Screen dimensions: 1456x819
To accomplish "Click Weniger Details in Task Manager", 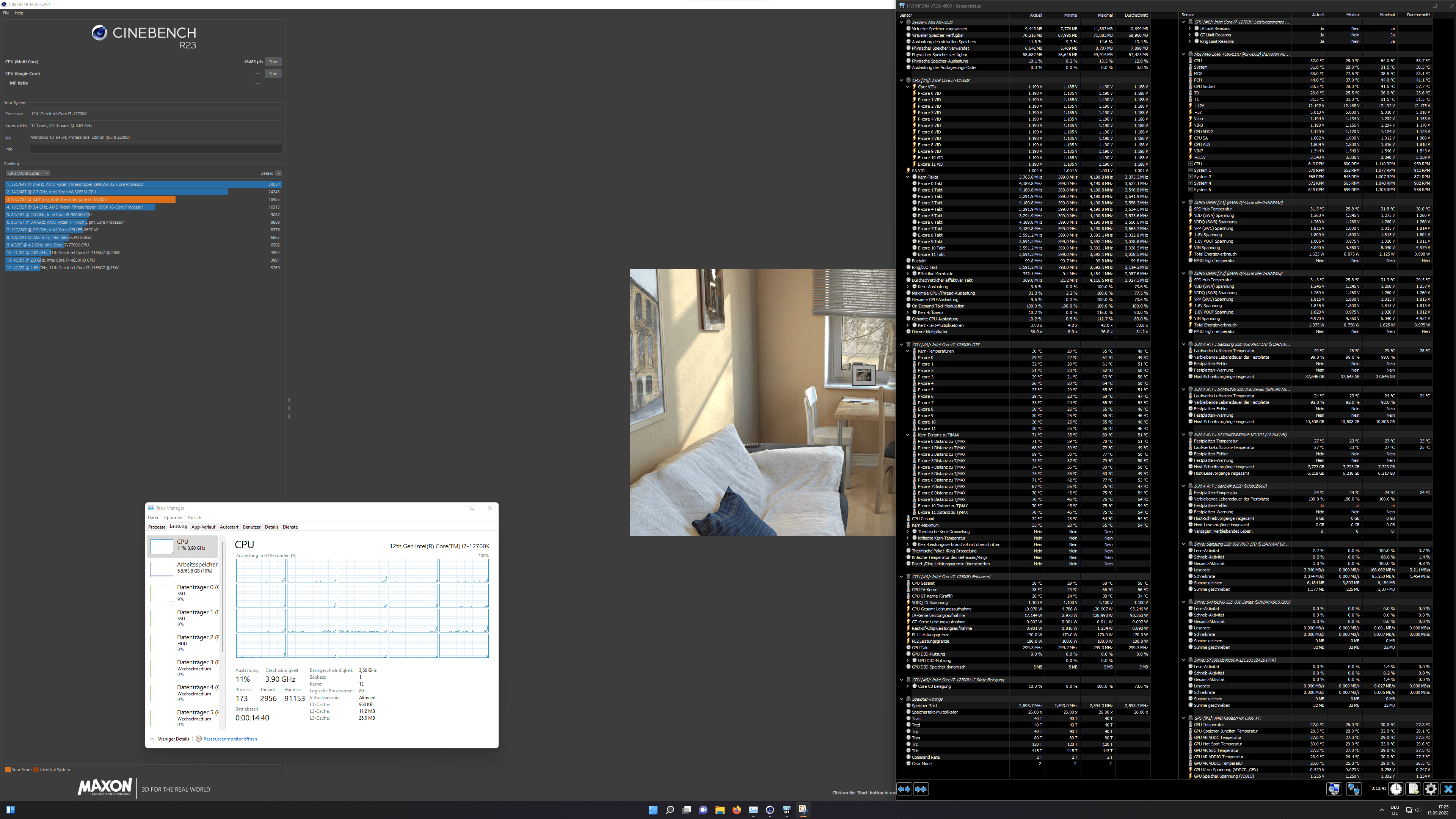I will point(169,739).
